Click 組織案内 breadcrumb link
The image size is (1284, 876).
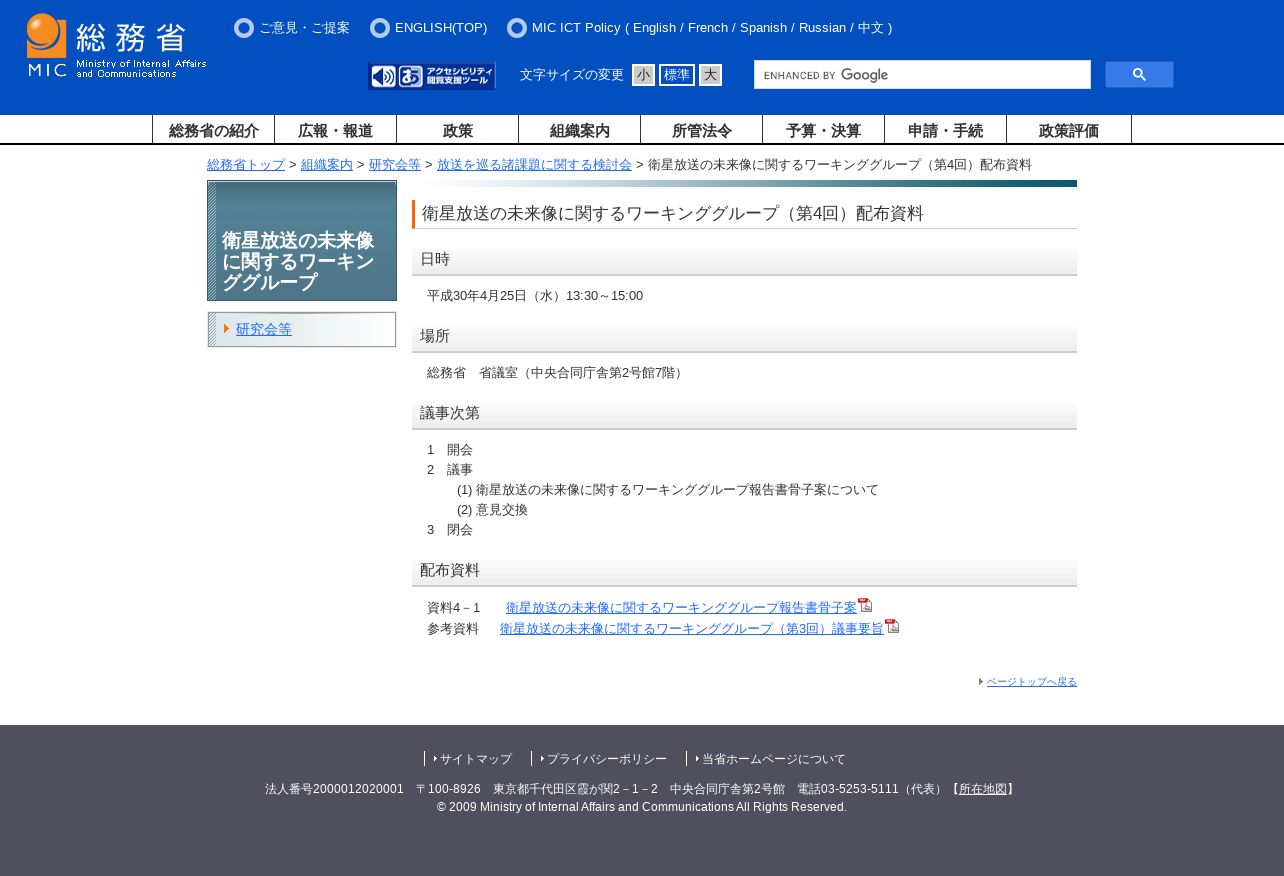tap(327, 165)
